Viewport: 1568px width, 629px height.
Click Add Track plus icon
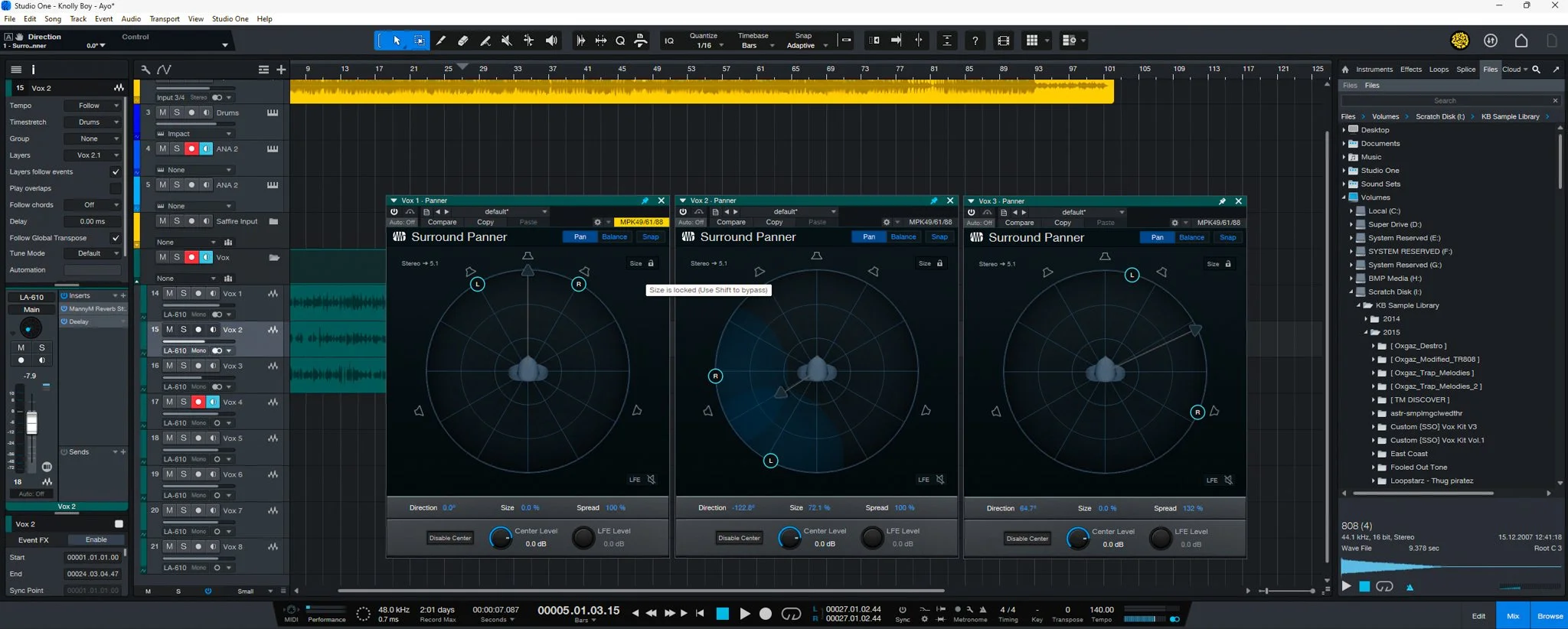(281, 70)
